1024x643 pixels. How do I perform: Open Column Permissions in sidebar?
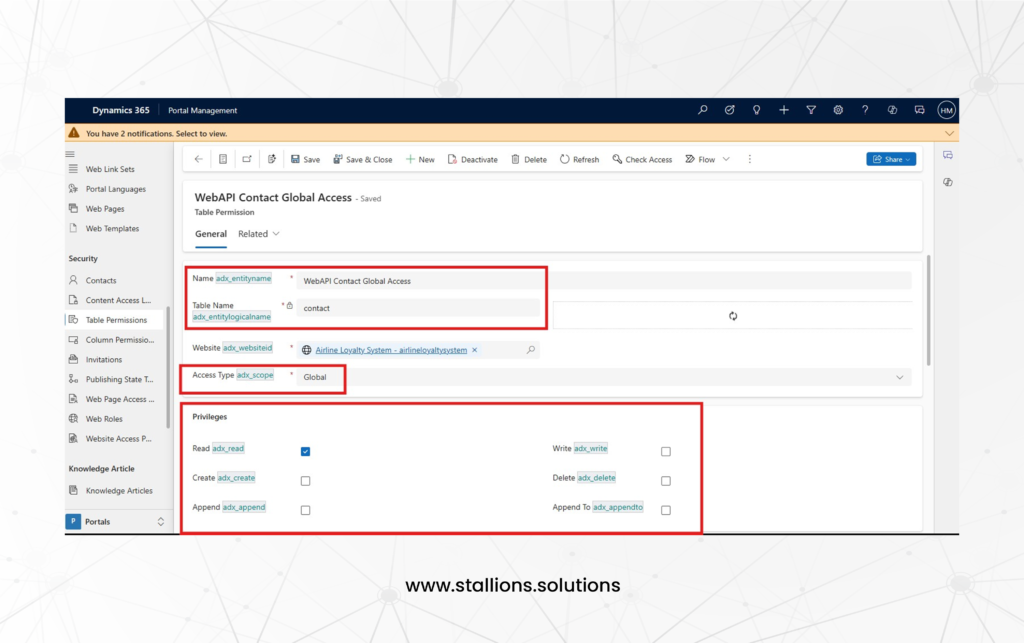coord(120,339)
